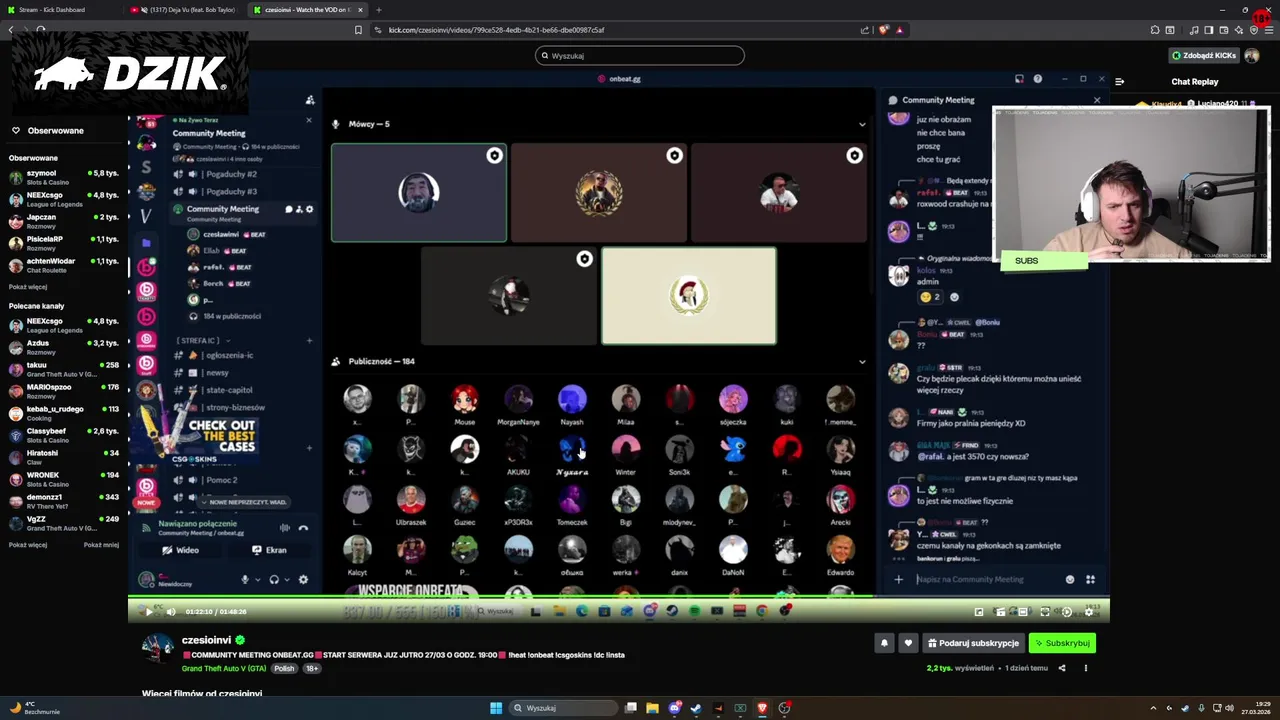This screenshot has width=1280, height=720.
Task: Click Subskrybuj button
Action: (x=1062, y=643)
